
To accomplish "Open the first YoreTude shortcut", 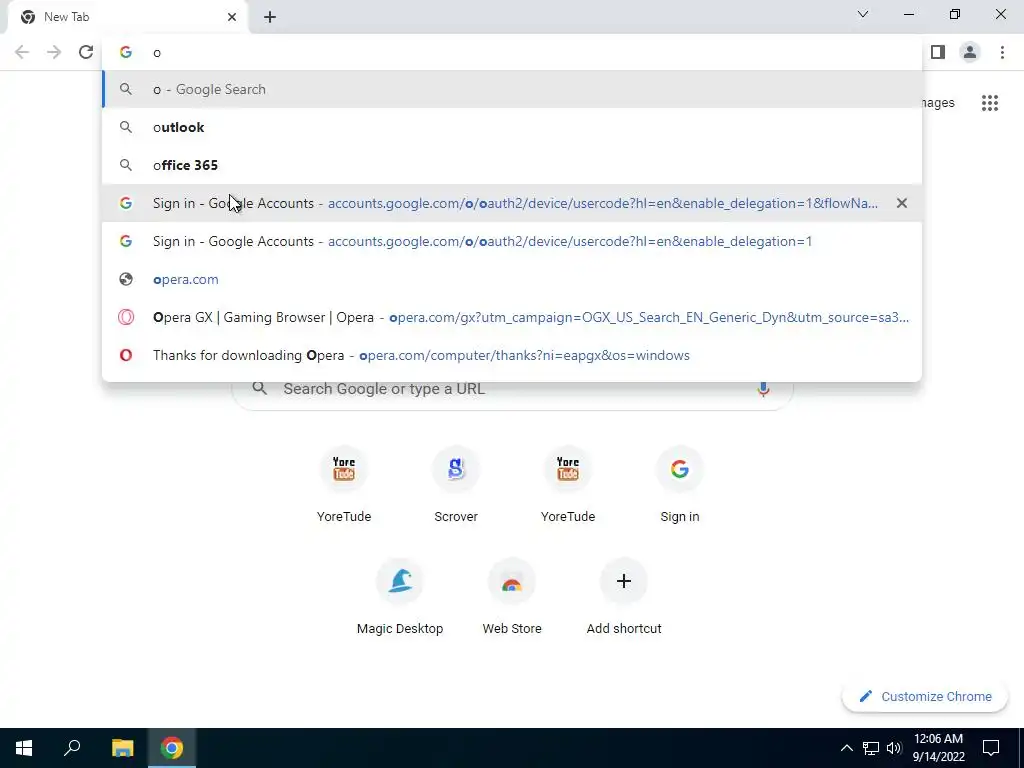I will point(344,485).
